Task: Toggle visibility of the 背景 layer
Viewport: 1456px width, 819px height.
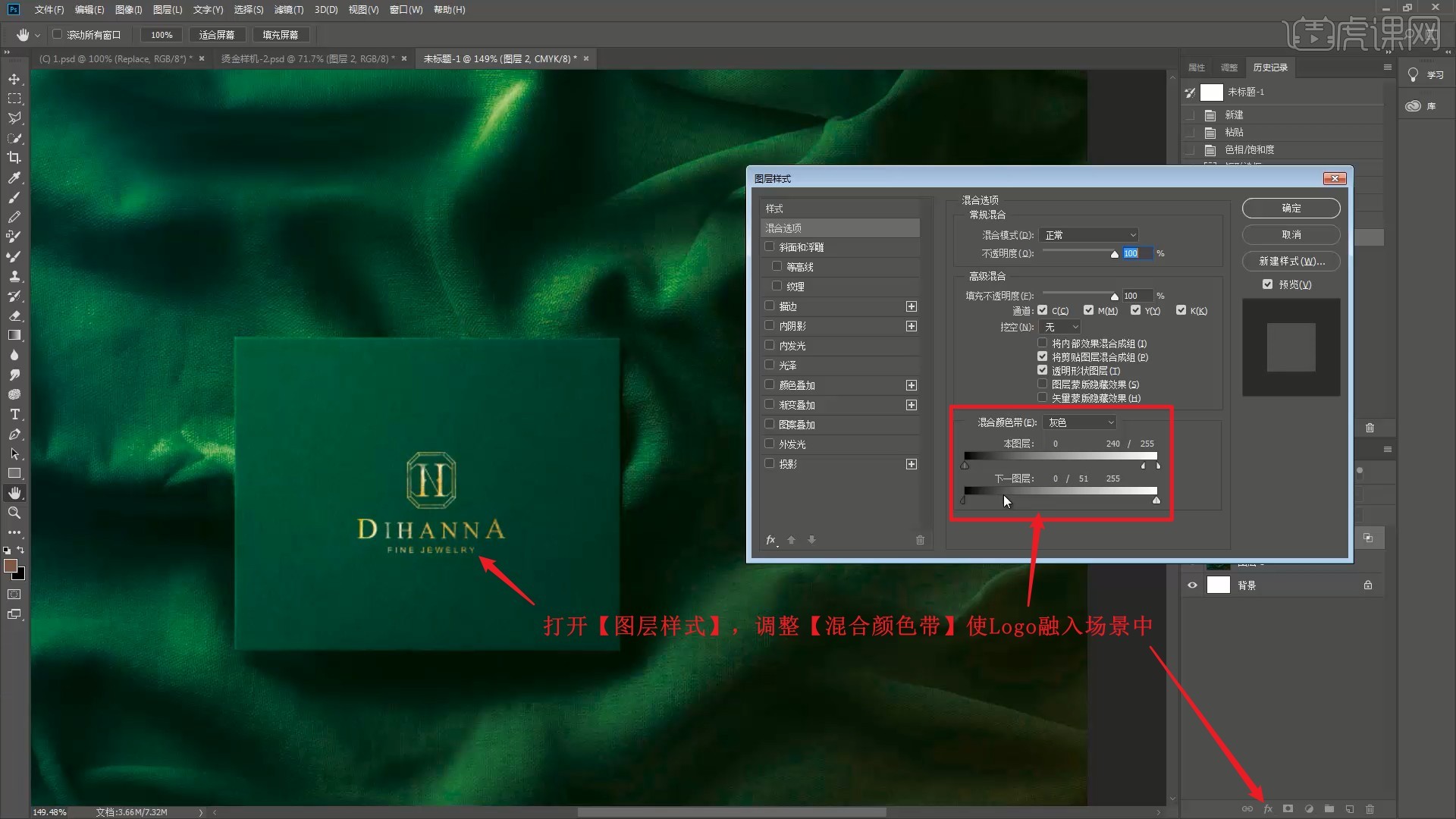Action: coord(1192,585)
